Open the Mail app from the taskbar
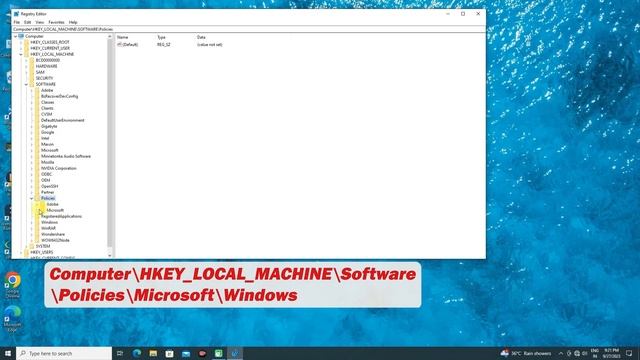The height and width of the screenshot is (360, 640). click(x=186, y=353)
